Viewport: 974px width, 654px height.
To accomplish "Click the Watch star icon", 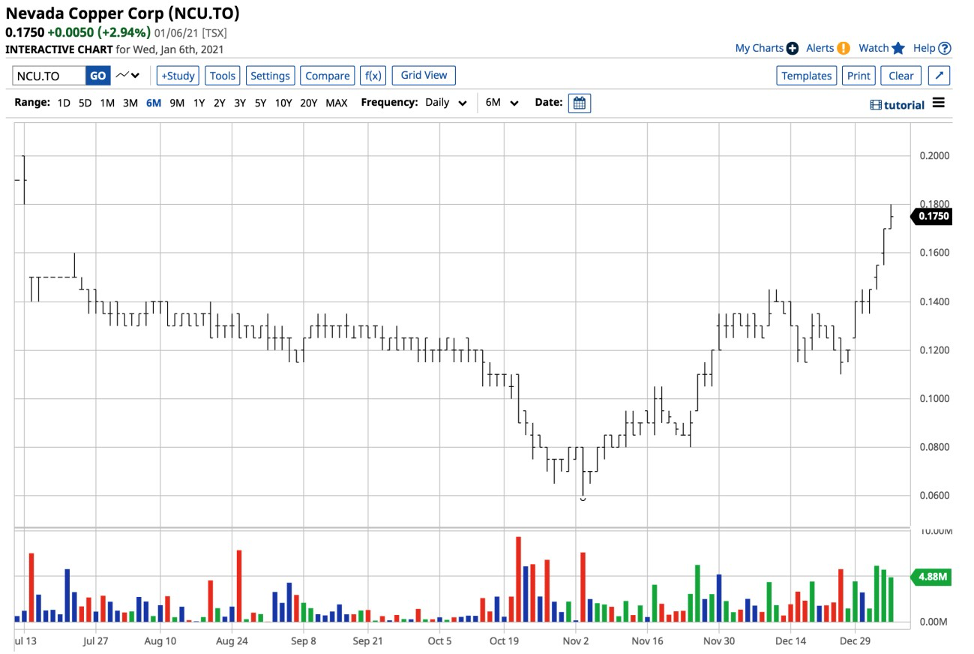I will [x=898, y=48].
